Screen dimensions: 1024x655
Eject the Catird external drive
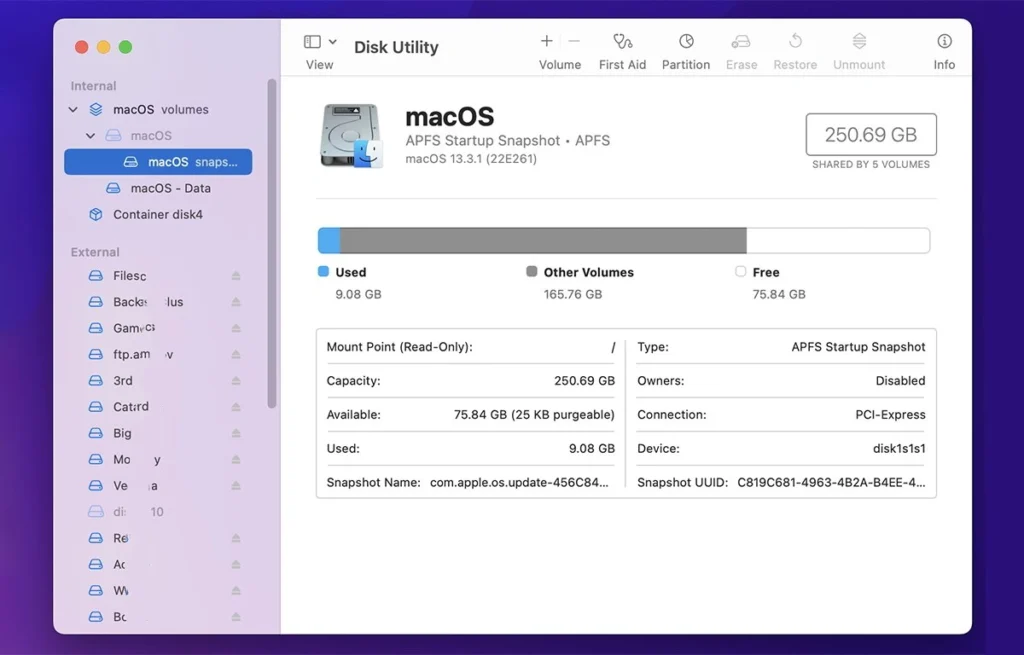234,406
